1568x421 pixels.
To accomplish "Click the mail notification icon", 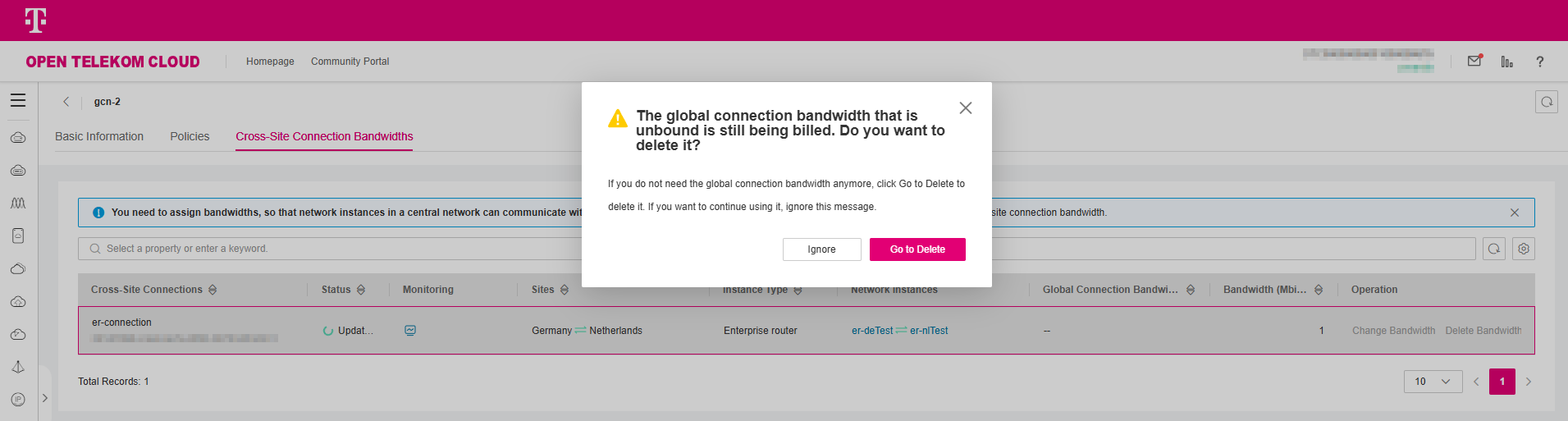I will 1474,62.
